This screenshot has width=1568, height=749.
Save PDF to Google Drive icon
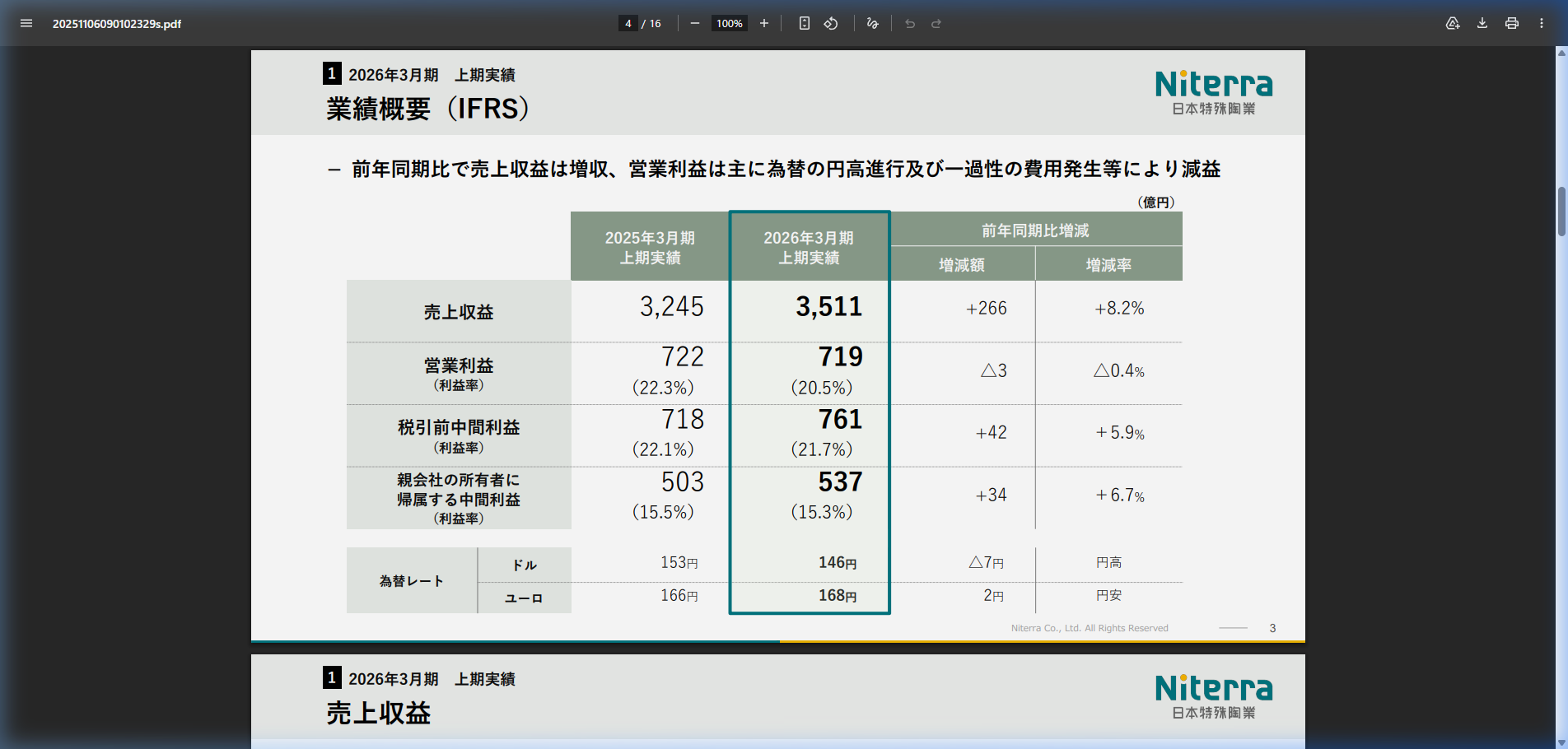(1453, 23)
